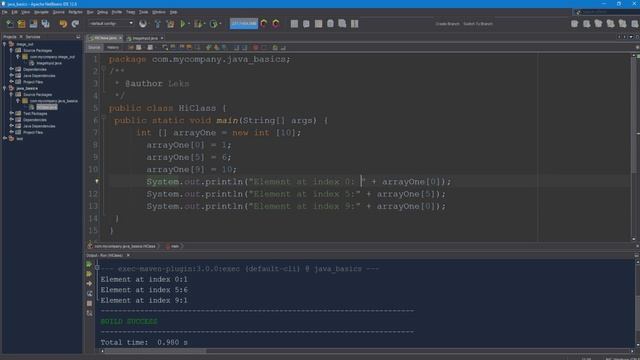640x360 pixels.
Task: Open the Window menu
Action: pos(159,12)
